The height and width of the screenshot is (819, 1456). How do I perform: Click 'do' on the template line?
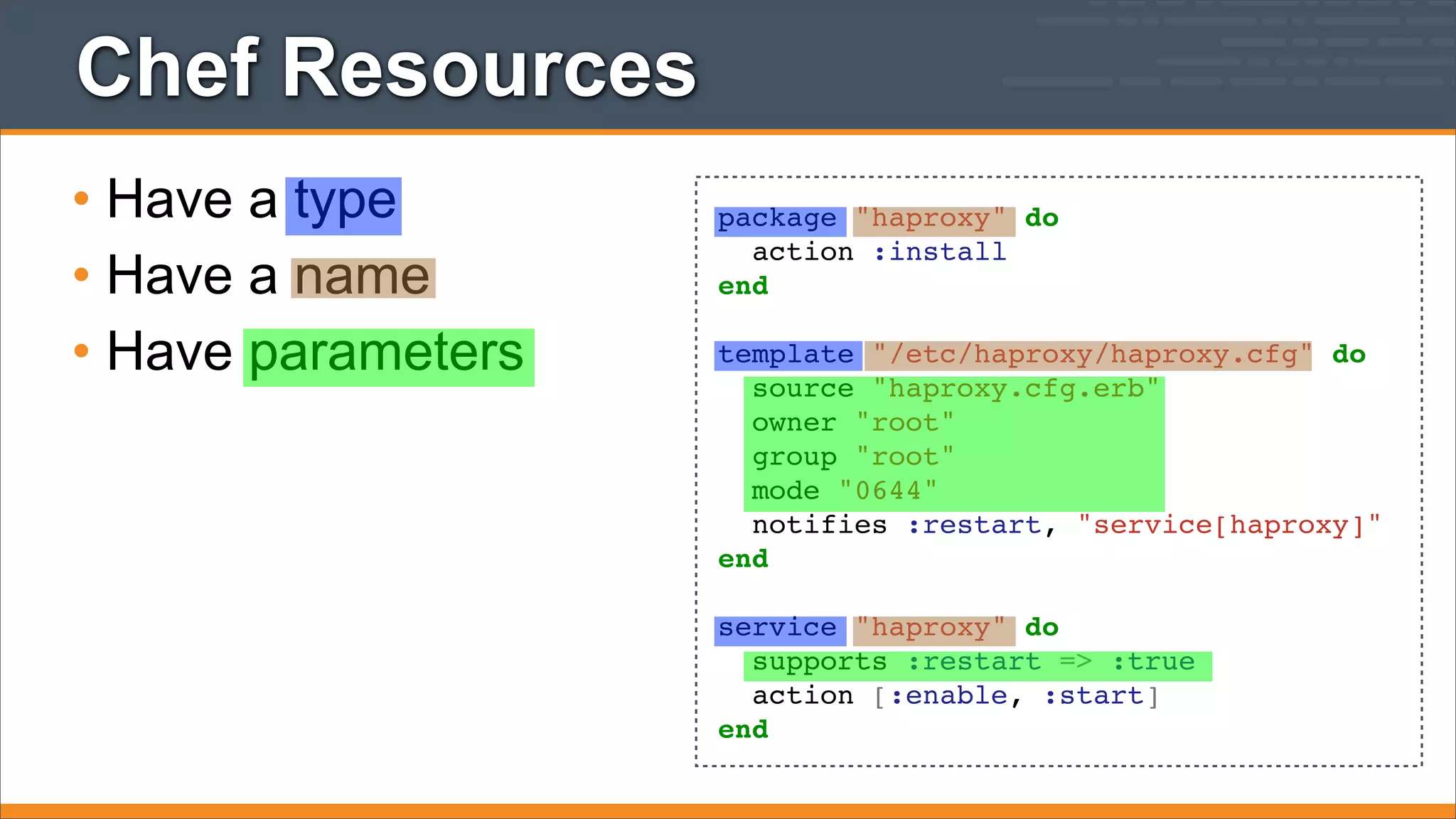(x=1349, y=354)
